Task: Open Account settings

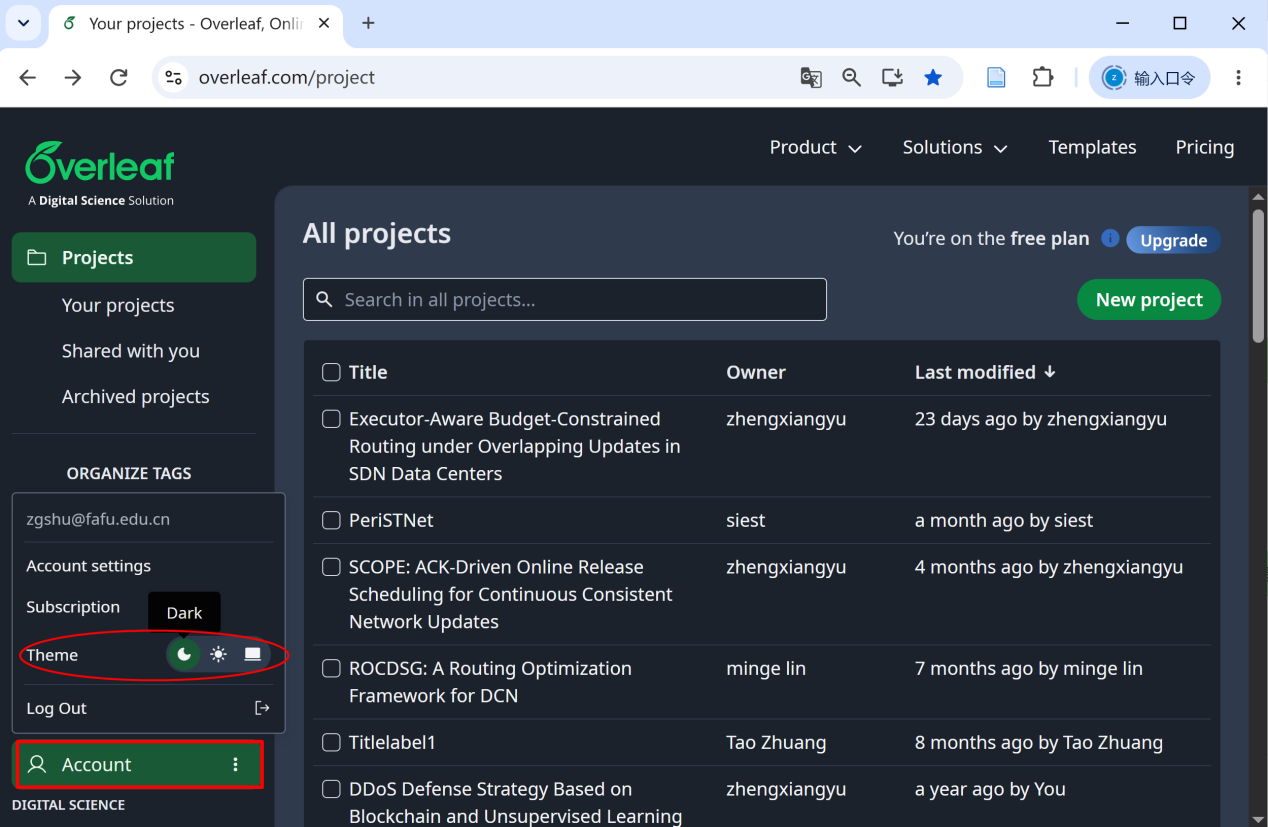Action: [89, 565]
